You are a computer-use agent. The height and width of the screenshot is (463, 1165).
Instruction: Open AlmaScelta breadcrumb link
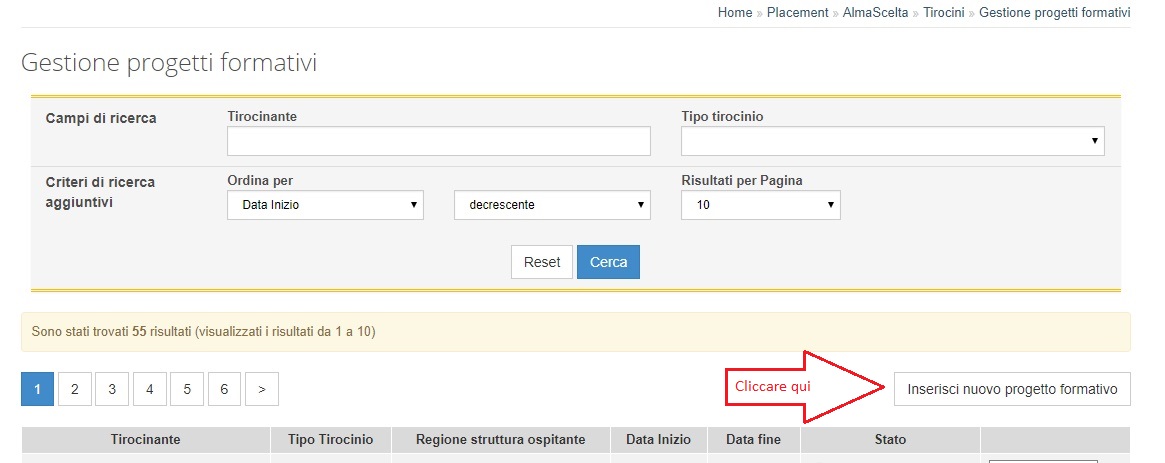875,13
